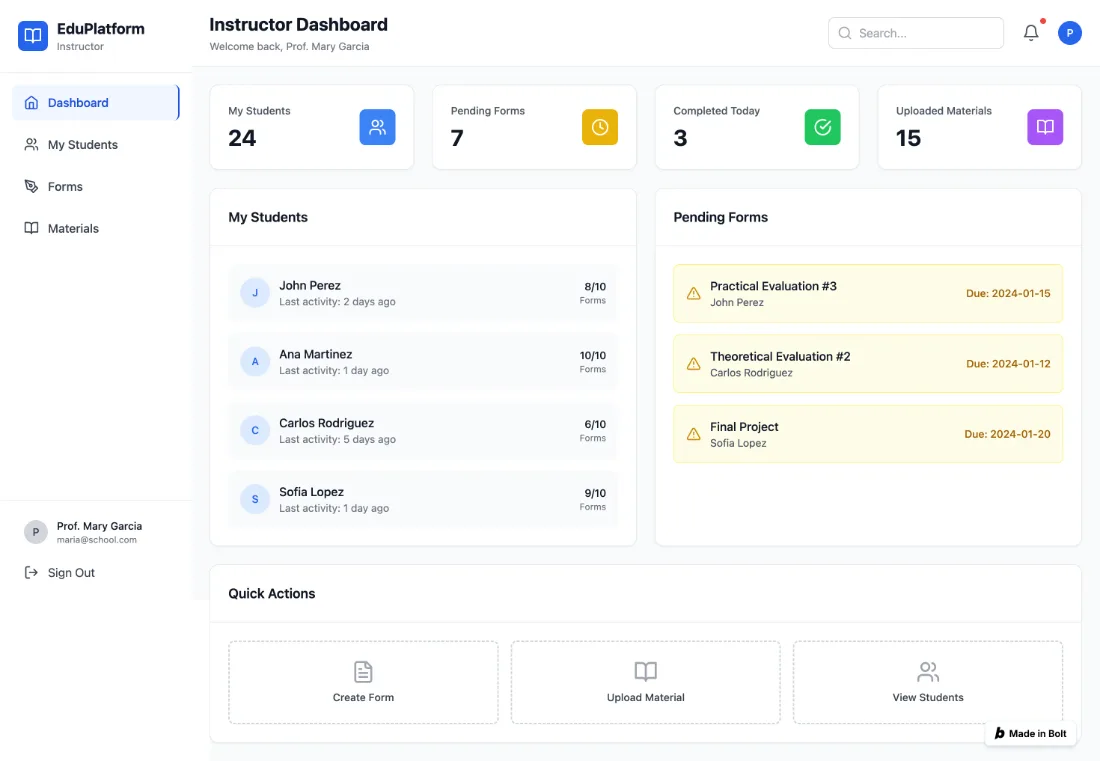Click the Uploaded Materials stat count 15
1100x761 pixels.
(908, 138)
